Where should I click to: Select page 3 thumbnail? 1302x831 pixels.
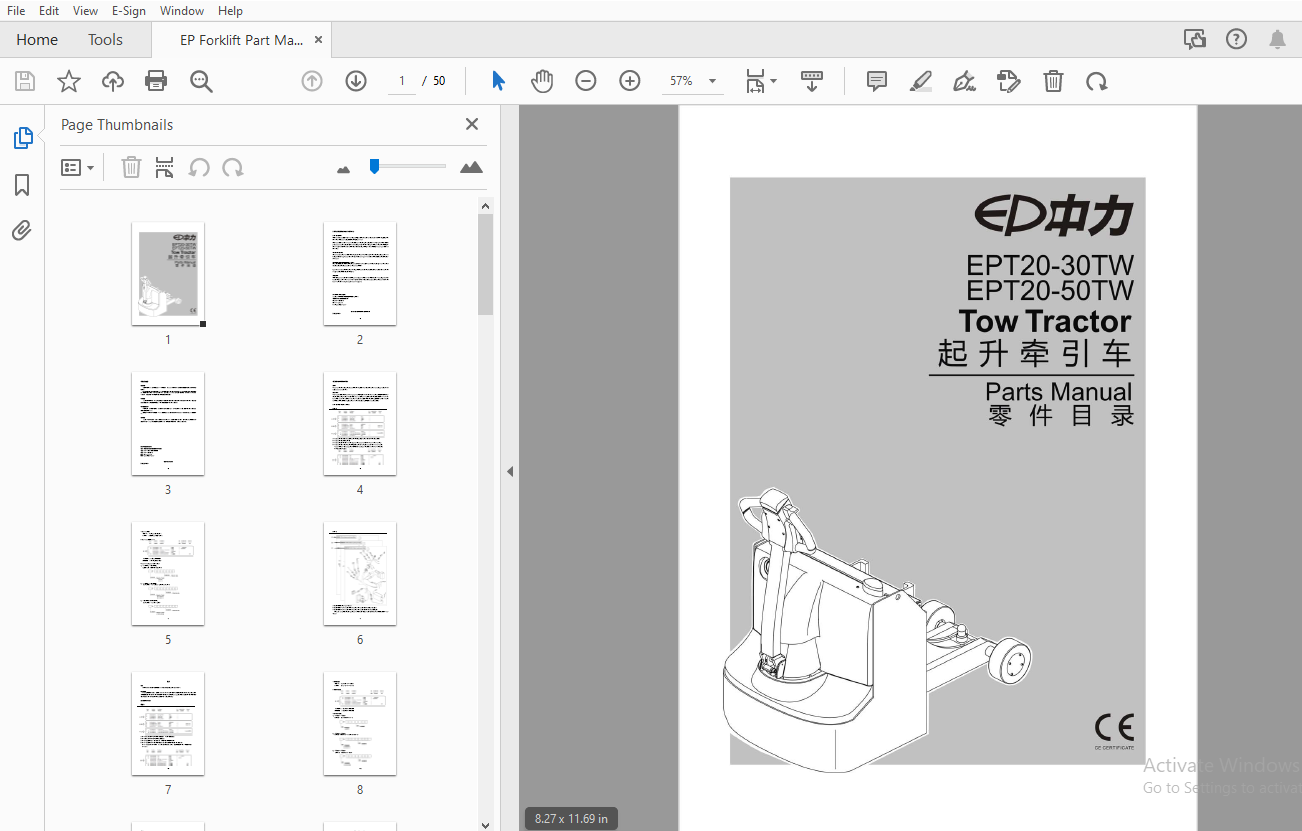168,424
